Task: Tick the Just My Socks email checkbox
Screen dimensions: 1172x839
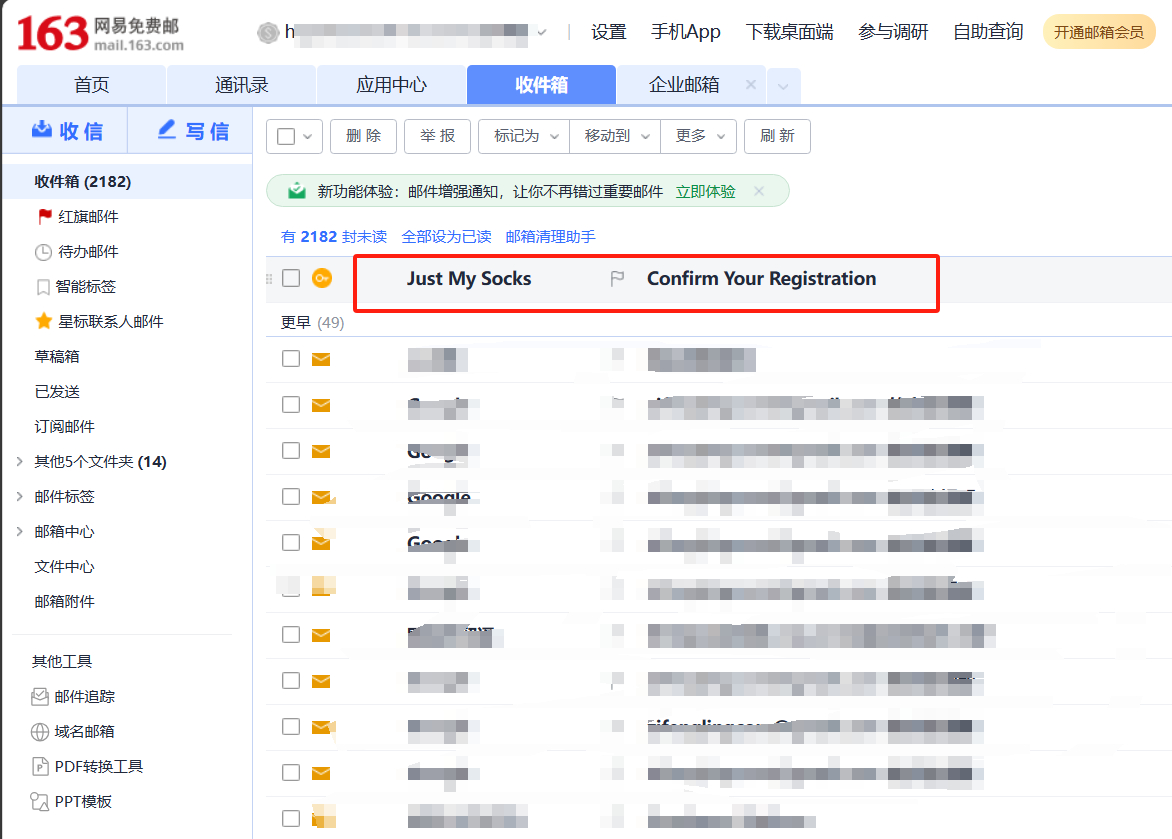Action: pyautogui.click(x=291, y=278)
